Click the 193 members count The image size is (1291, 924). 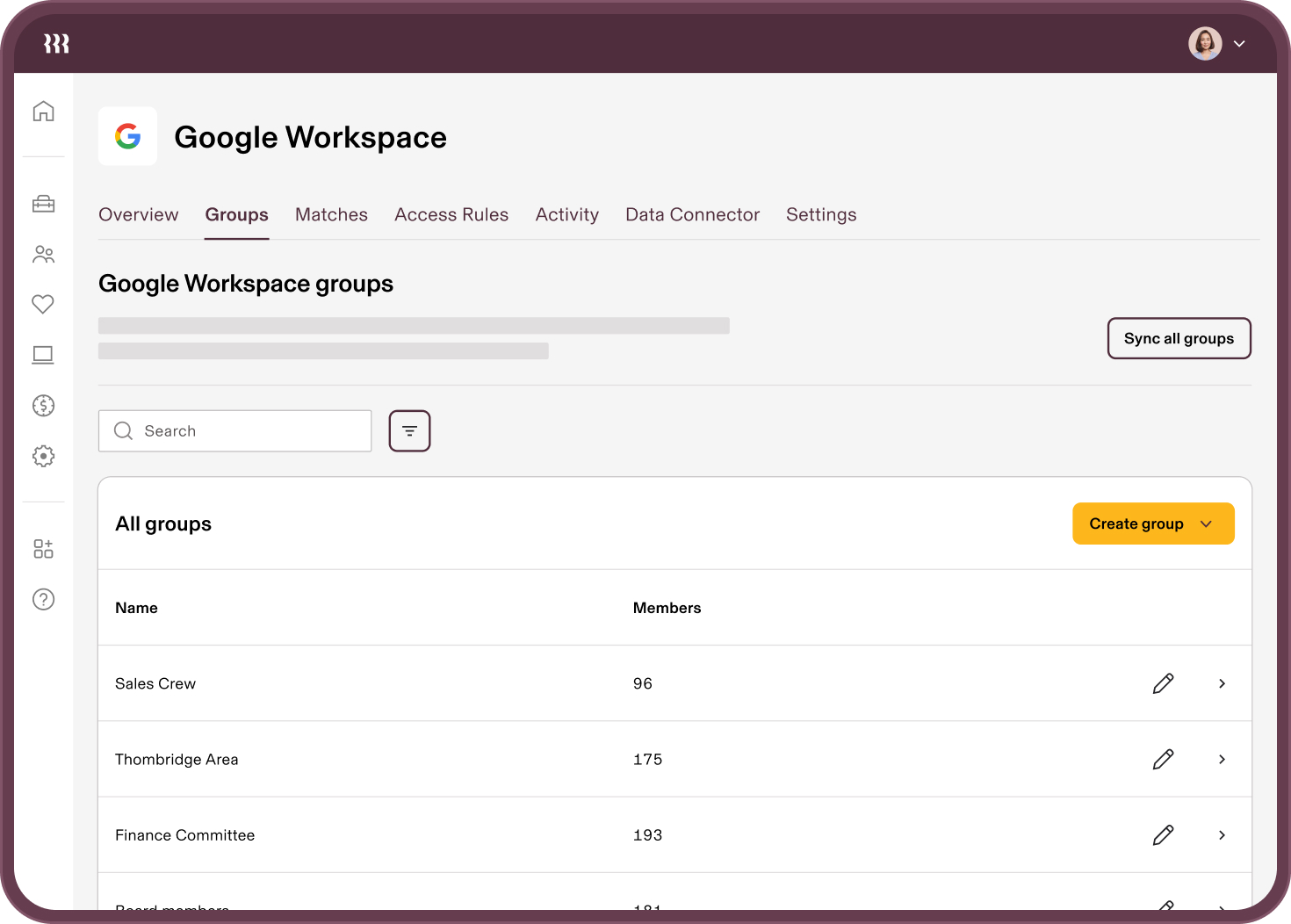[648, 834]
